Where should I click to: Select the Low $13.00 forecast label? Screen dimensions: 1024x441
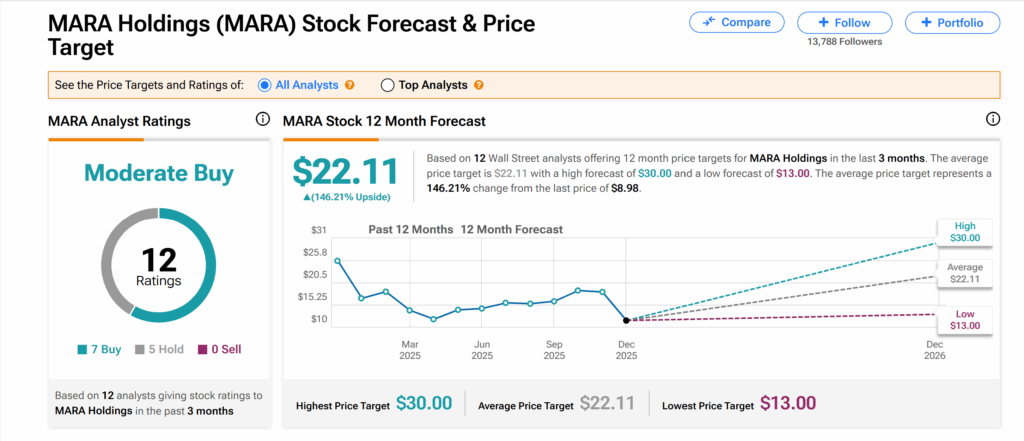pyautogui.click(x=965, y=319)
